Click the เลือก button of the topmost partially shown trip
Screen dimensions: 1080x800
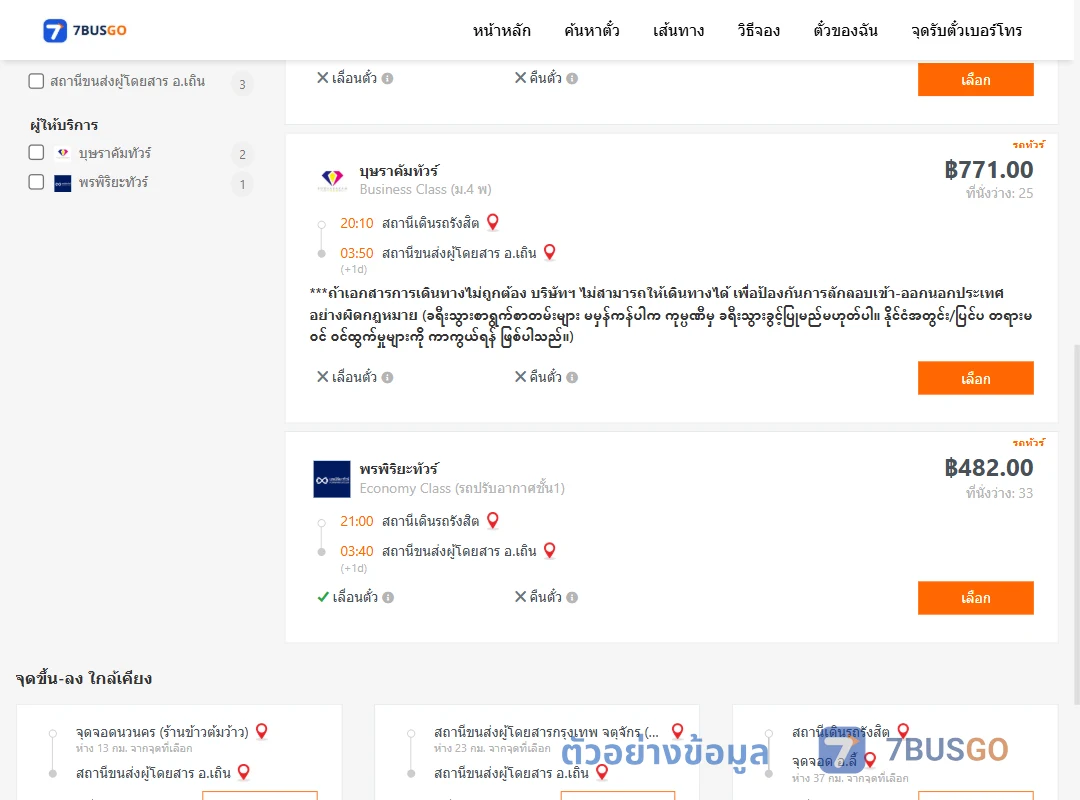pyautogui.click(x=975, y=80)
